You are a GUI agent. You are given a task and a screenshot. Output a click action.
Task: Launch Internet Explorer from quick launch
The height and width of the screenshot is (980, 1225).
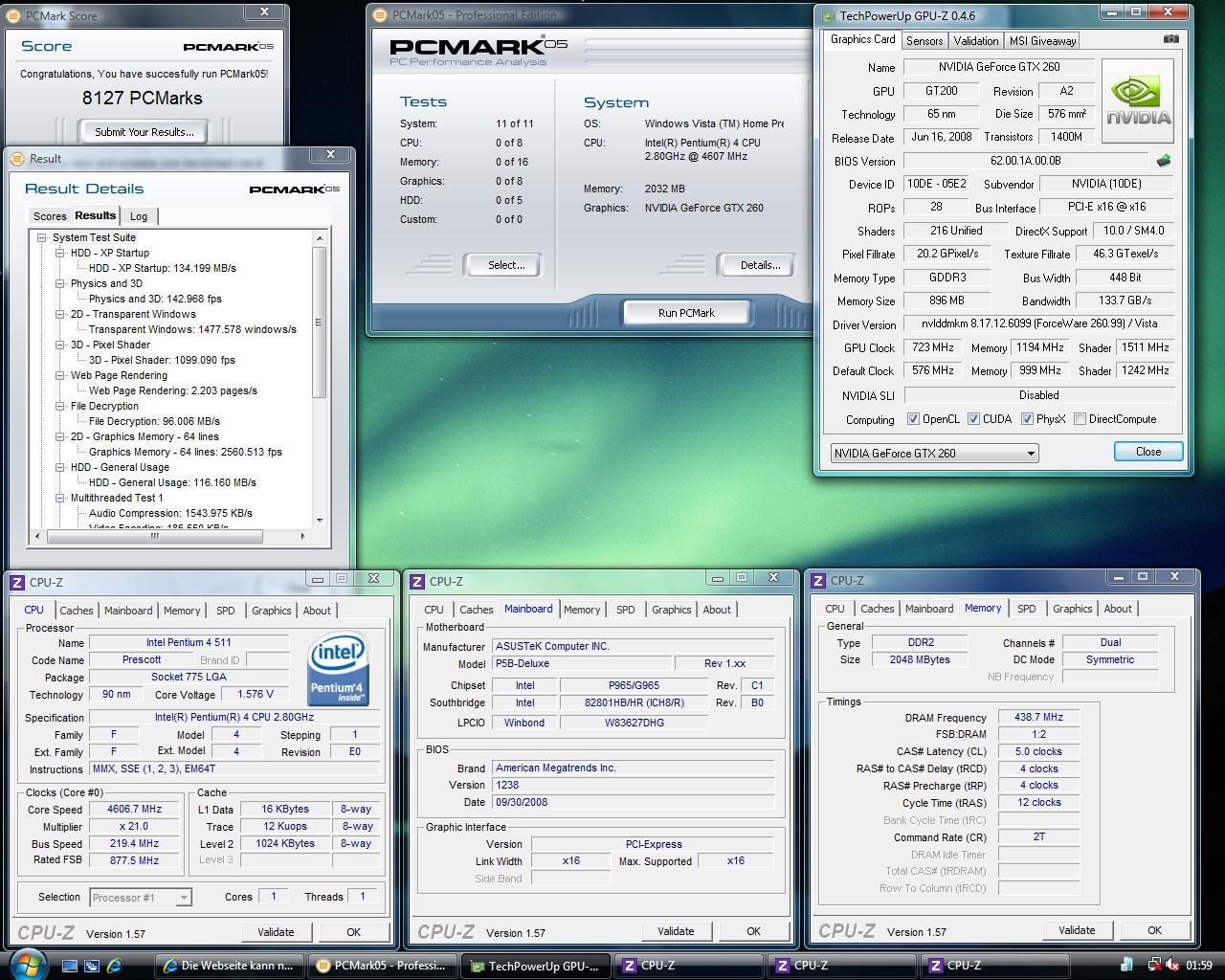click(x=114, y=966)
